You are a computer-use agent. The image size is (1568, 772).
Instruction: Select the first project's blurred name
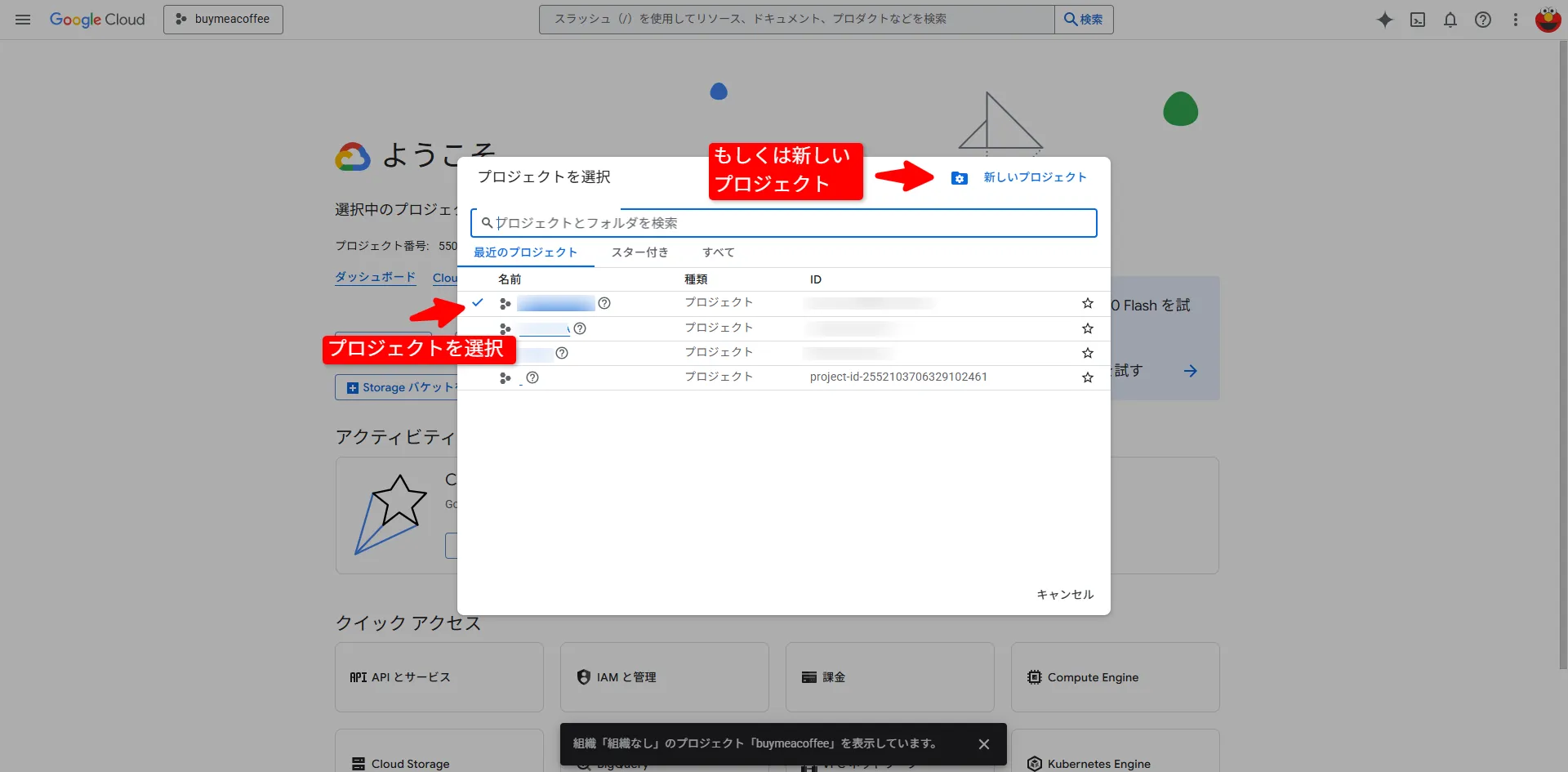point(556,304)
